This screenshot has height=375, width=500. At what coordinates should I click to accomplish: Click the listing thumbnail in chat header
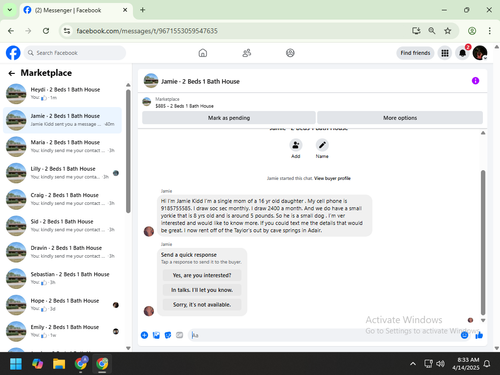pyautogui.click(x=151, y=81)
